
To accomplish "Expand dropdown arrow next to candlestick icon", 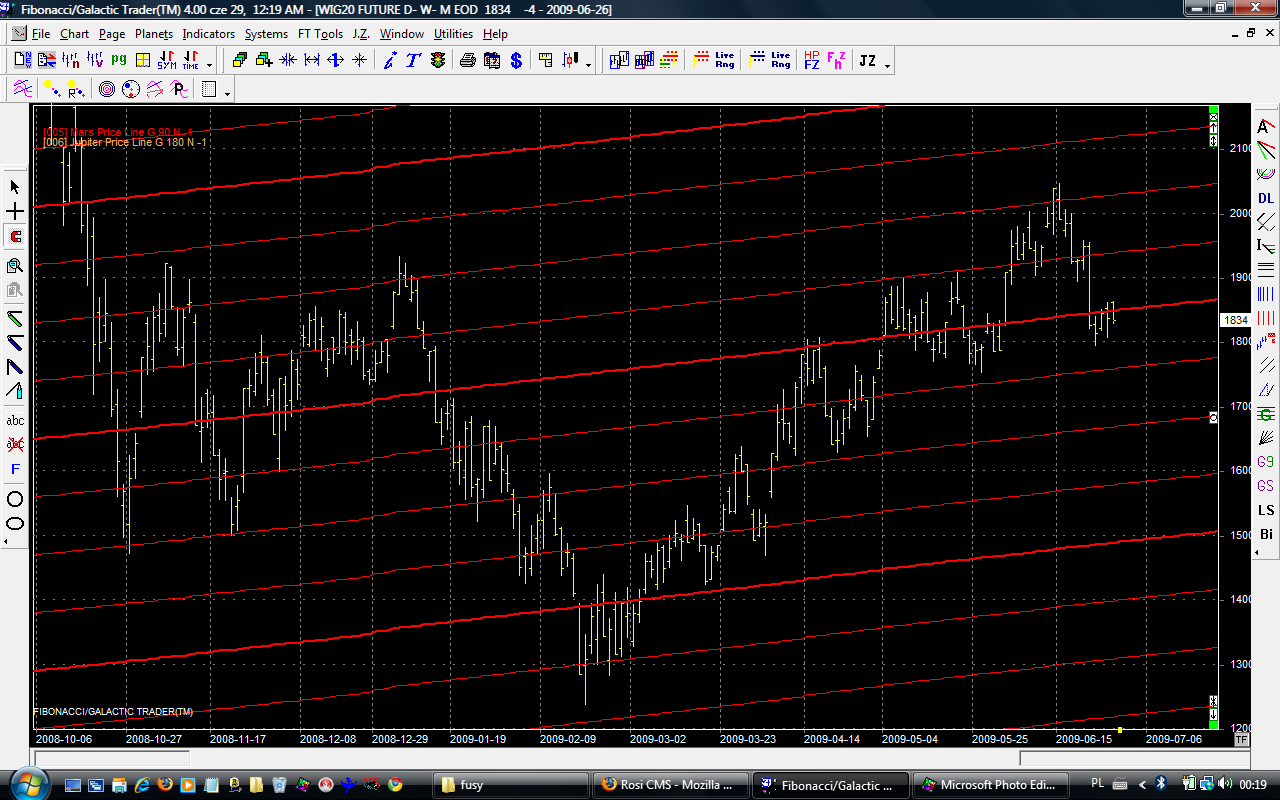I will 588,65.
